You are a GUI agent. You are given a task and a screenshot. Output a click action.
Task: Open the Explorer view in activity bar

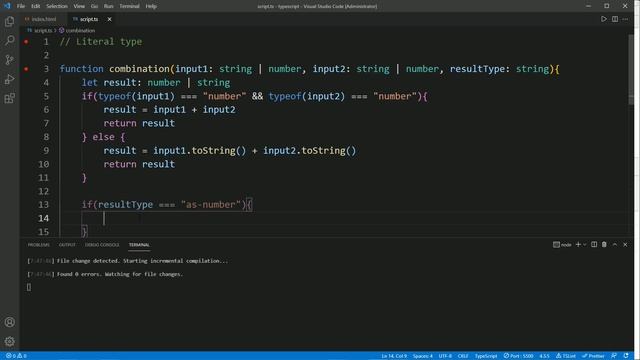9,21
